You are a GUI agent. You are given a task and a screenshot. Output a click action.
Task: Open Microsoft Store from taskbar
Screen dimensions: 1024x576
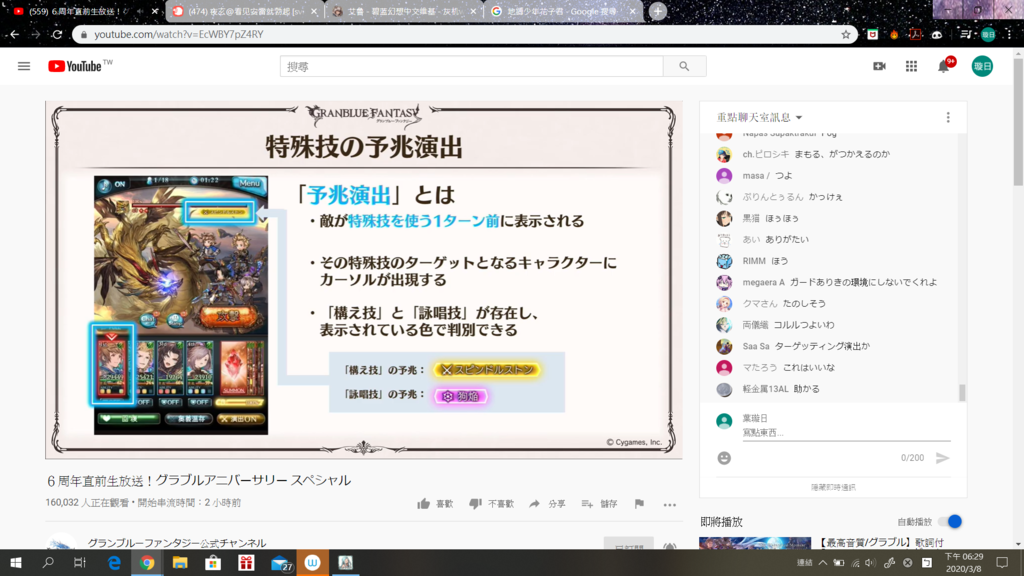(x=213, y=562)
